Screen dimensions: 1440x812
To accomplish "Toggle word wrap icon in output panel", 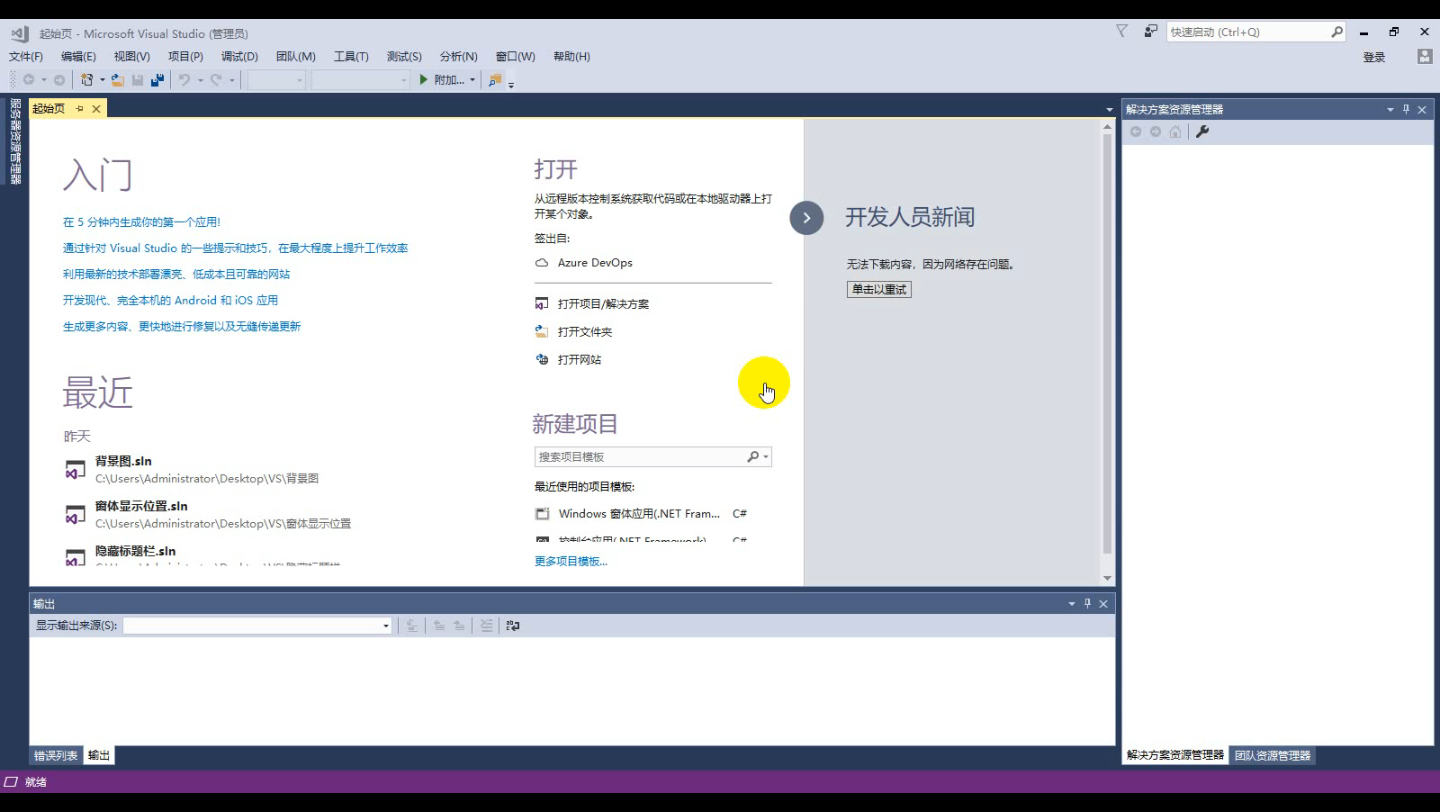I will (x=512, y=625).
